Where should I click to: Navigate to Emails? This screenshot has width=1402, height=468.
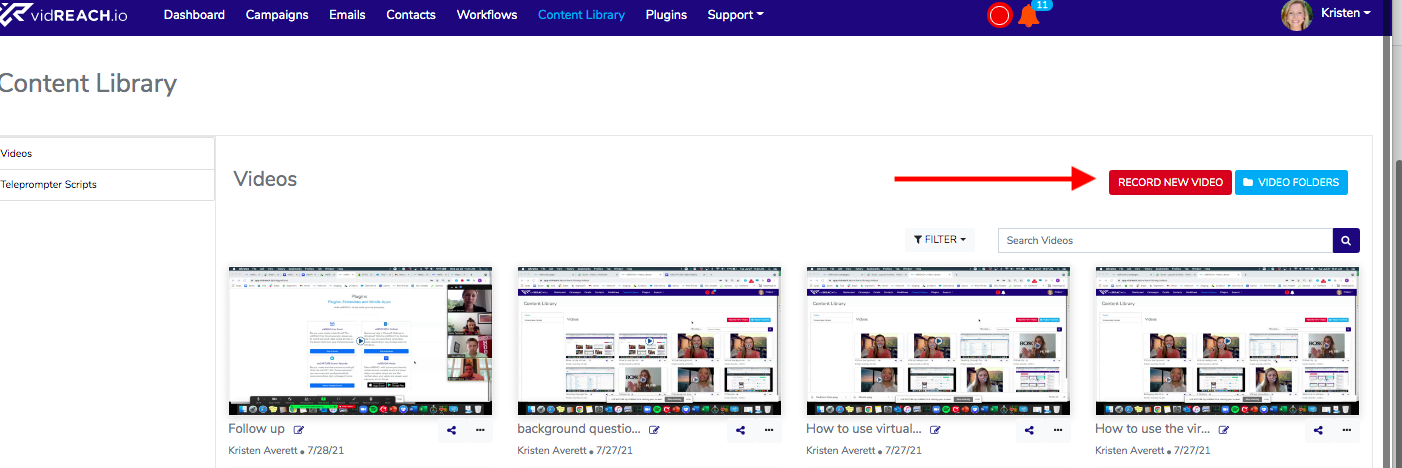pyautogui.click(x=347, y=15)
